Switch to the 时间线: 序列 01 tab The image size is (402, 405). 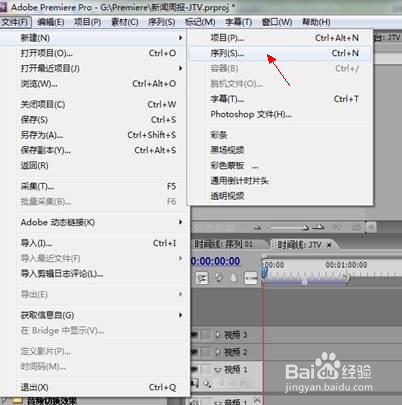[228, 244]
